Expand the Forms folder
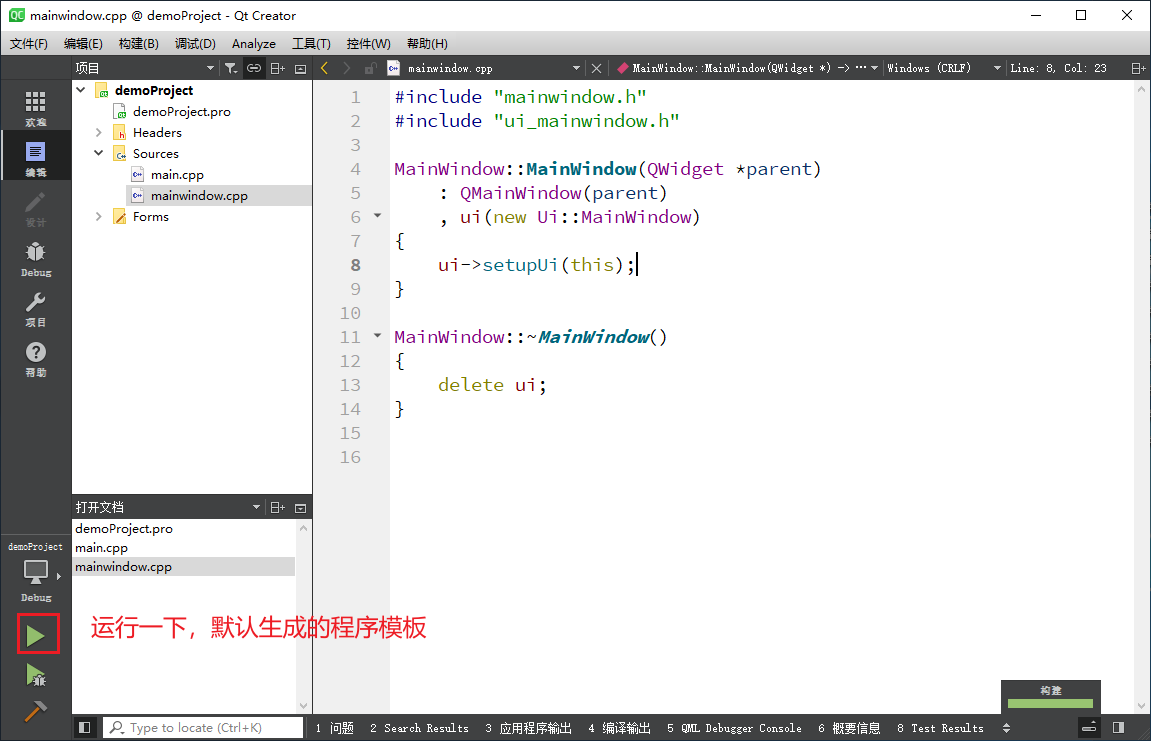Screen dimensions: 1151x741 point(98,217)
